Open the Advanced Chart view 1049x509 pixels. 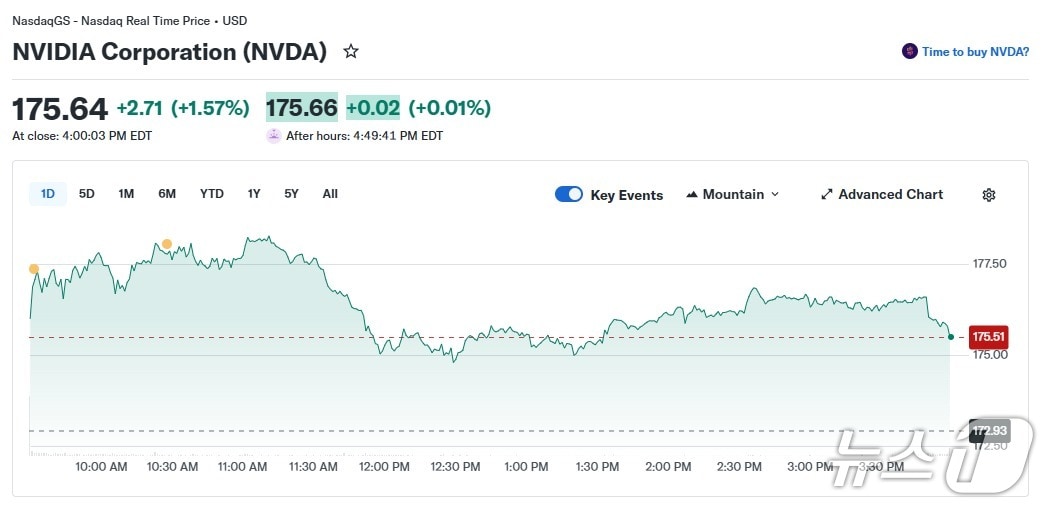(890, 195)
